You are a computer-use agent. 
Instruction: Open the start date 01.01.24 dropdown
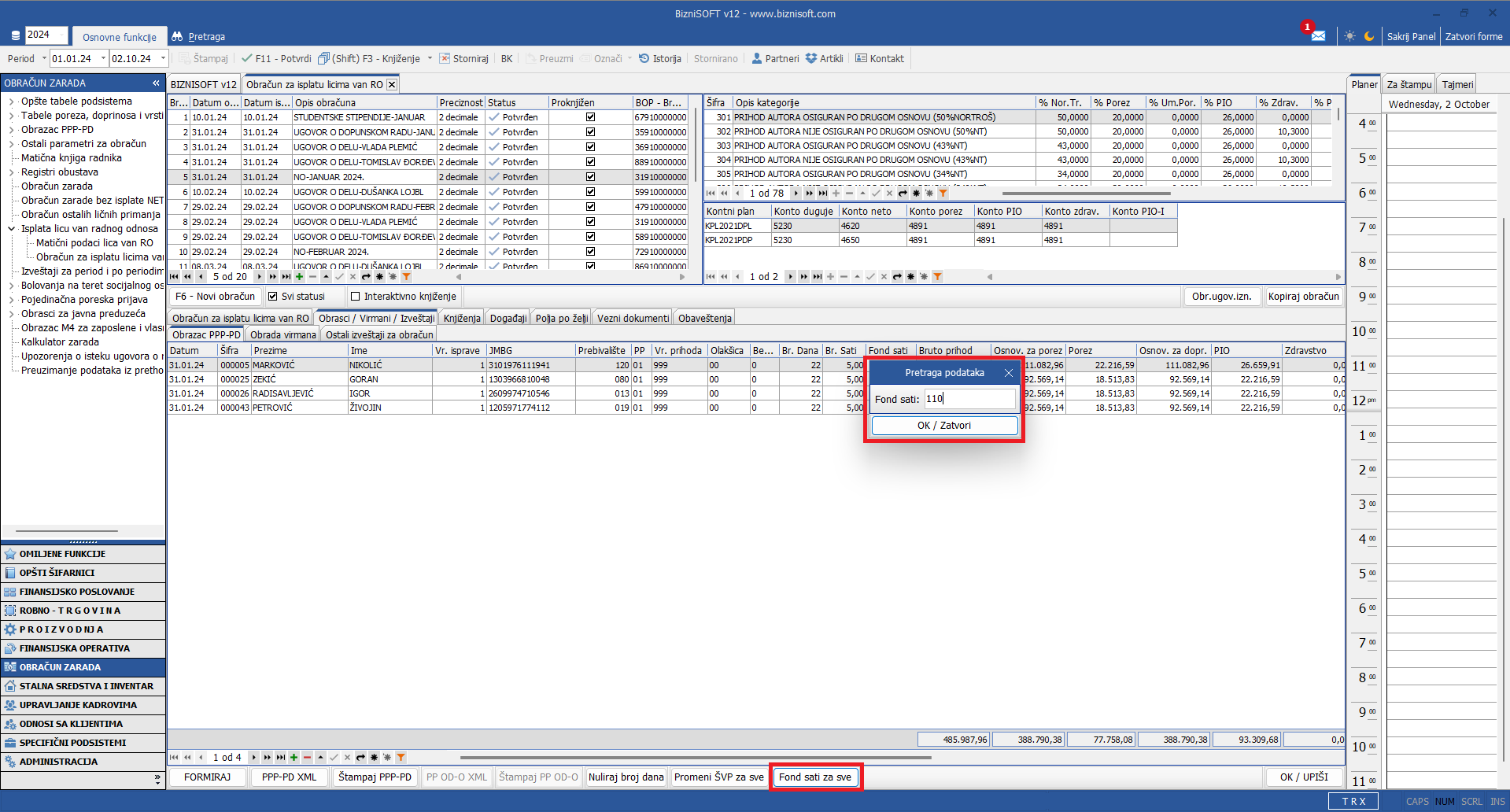(103, 59)
